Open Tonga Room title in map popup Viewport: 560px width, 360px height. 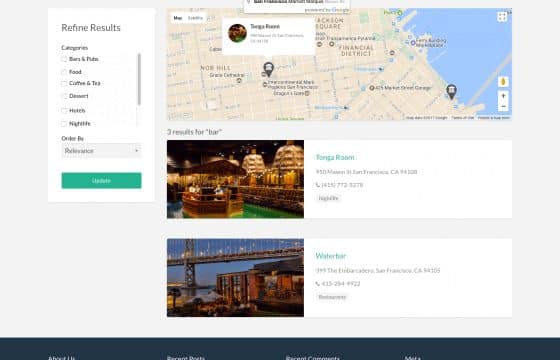(265, 26)
